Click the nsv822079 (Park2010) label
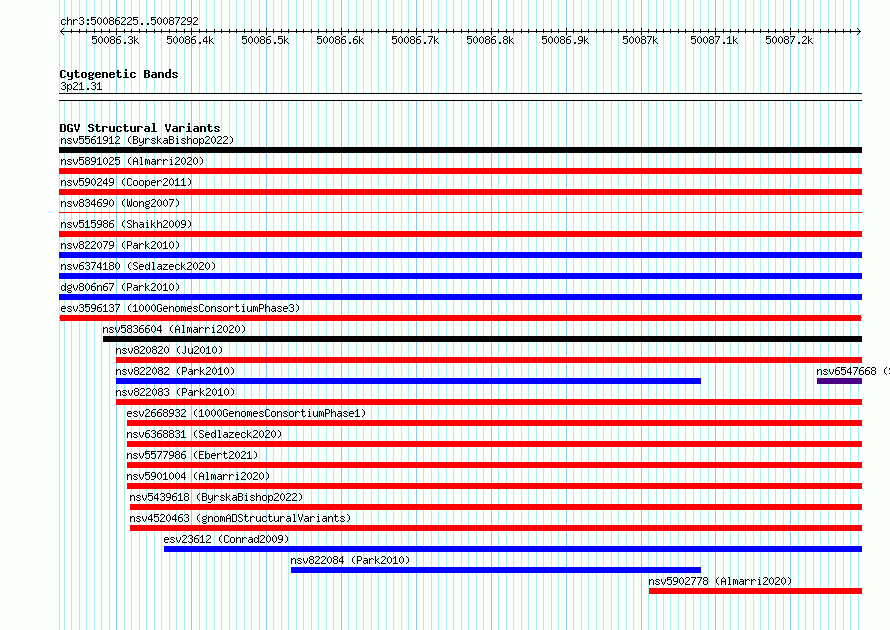This screenshot has width=890, height=630. click(120, 245)
